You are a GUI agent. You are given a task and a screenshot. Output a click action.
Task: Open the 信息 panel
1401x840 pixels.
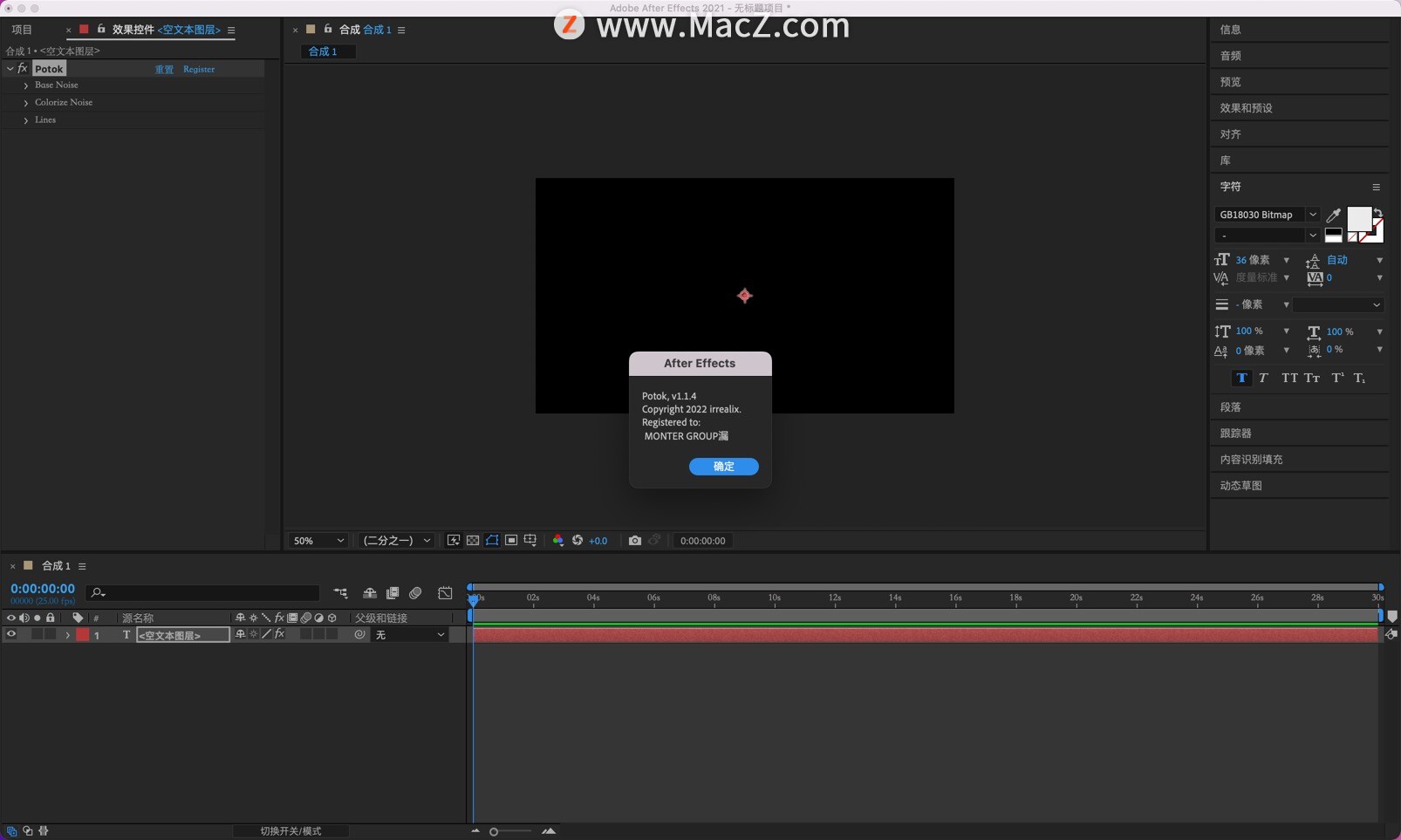coord(1230,30)
